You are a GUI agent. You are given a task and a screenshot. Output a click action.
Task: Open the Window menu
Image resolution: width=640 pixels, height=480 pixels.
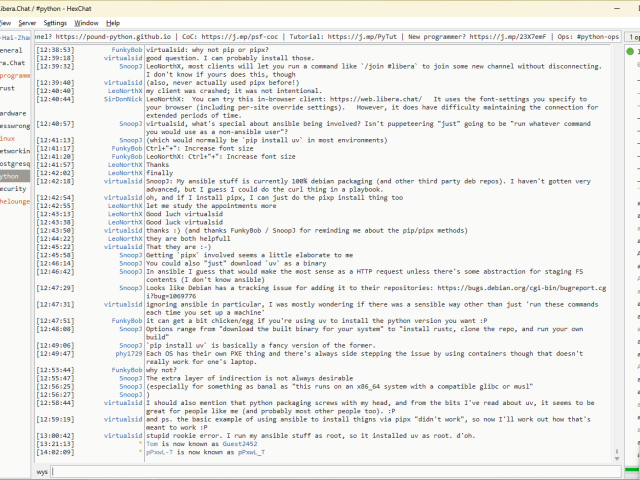click(x=87, y=22)
